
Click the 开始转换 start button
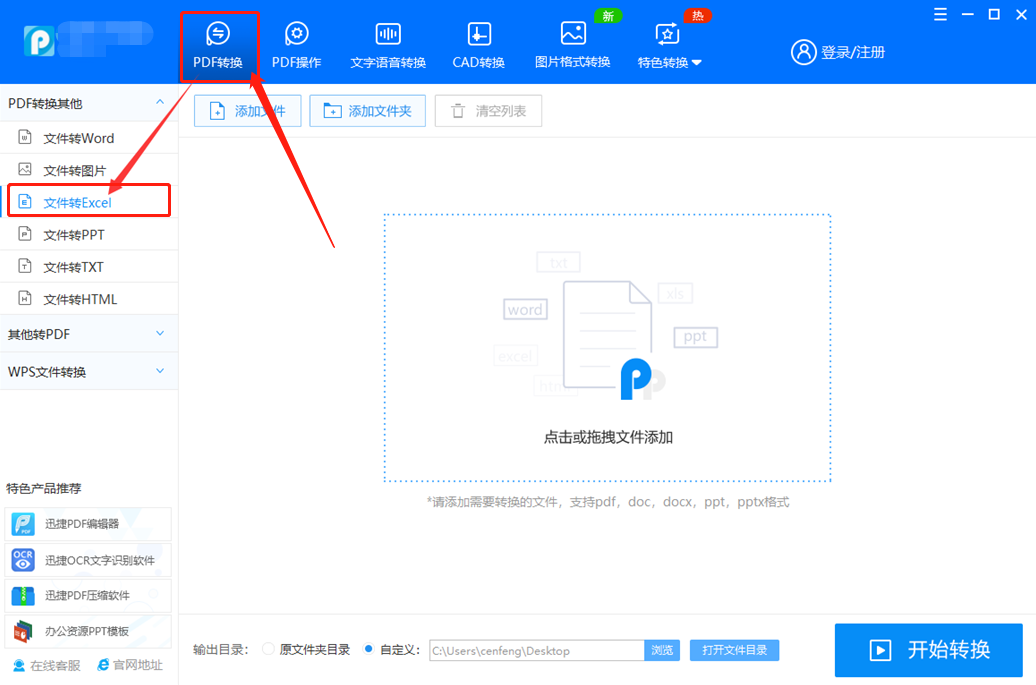[928, 650]
